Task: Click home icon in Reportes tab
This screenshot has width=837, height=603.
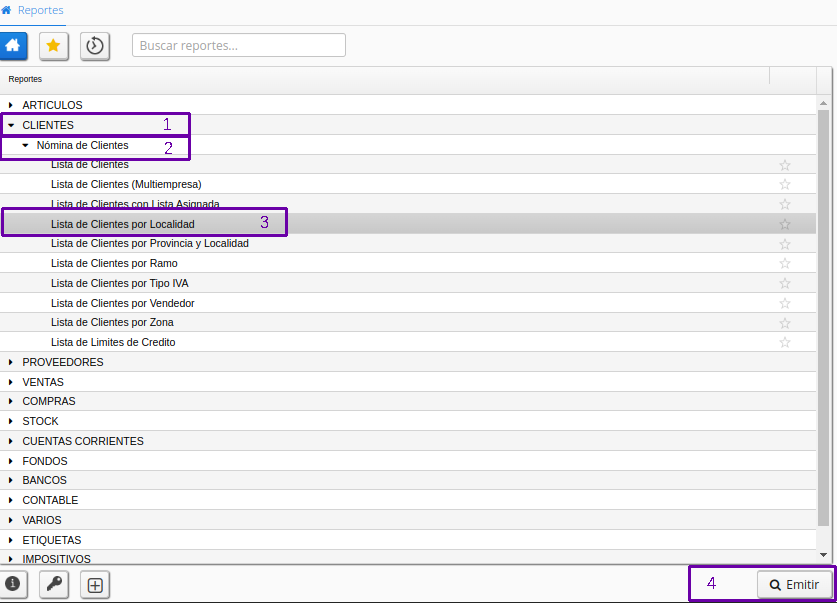Action: (6, 10)
